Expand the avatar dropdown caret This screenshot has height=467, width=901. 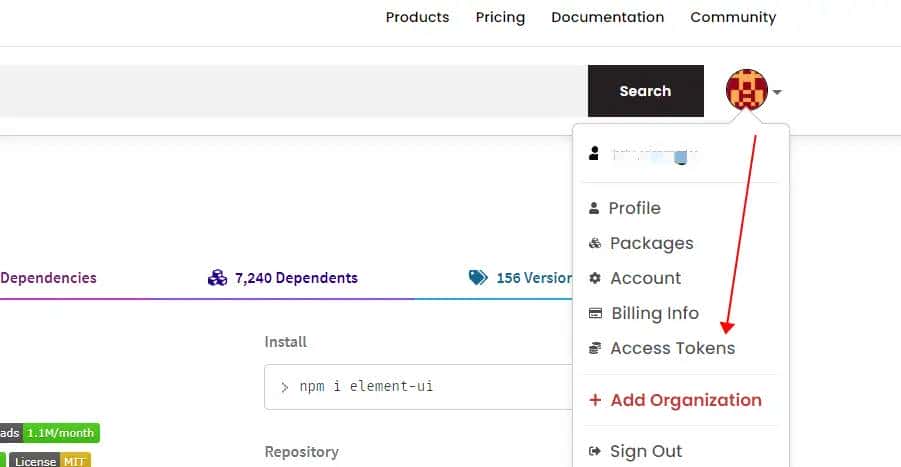777,92
